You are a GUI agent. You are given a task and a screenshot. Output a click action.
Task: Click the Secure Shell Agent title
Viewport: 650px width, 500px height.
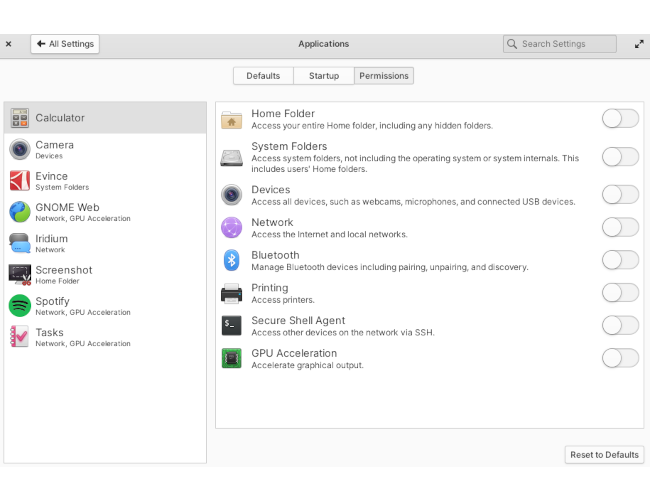coord(298,320)
